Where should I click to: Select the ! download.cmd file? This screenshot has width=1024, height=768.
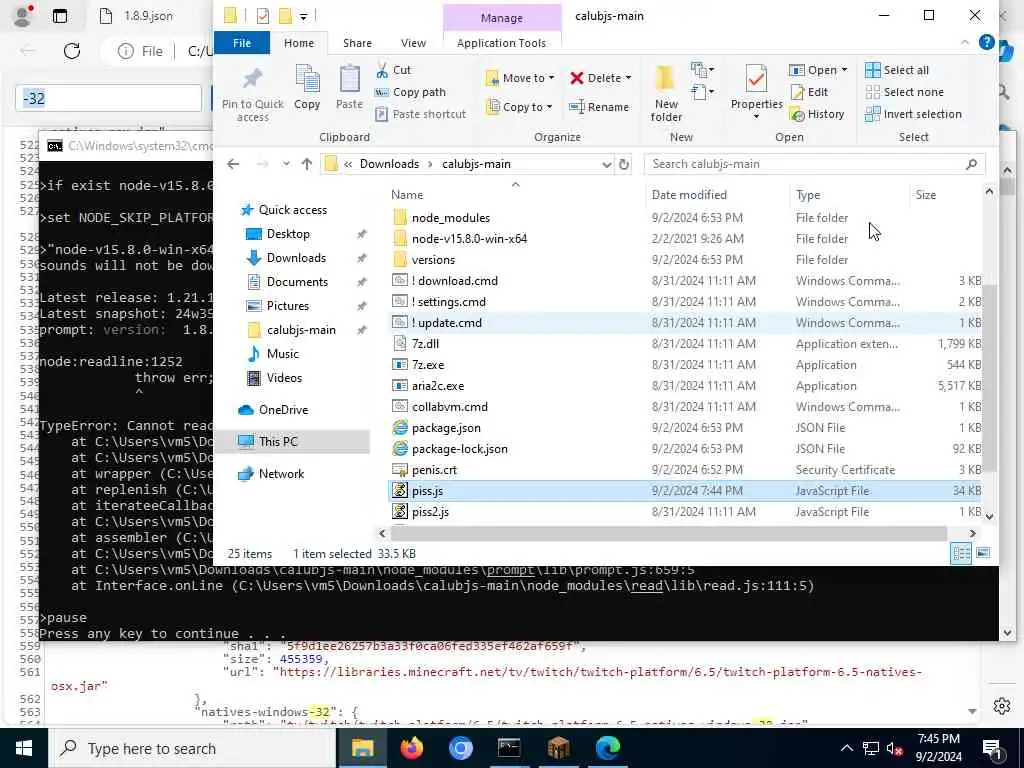point(457,281)
